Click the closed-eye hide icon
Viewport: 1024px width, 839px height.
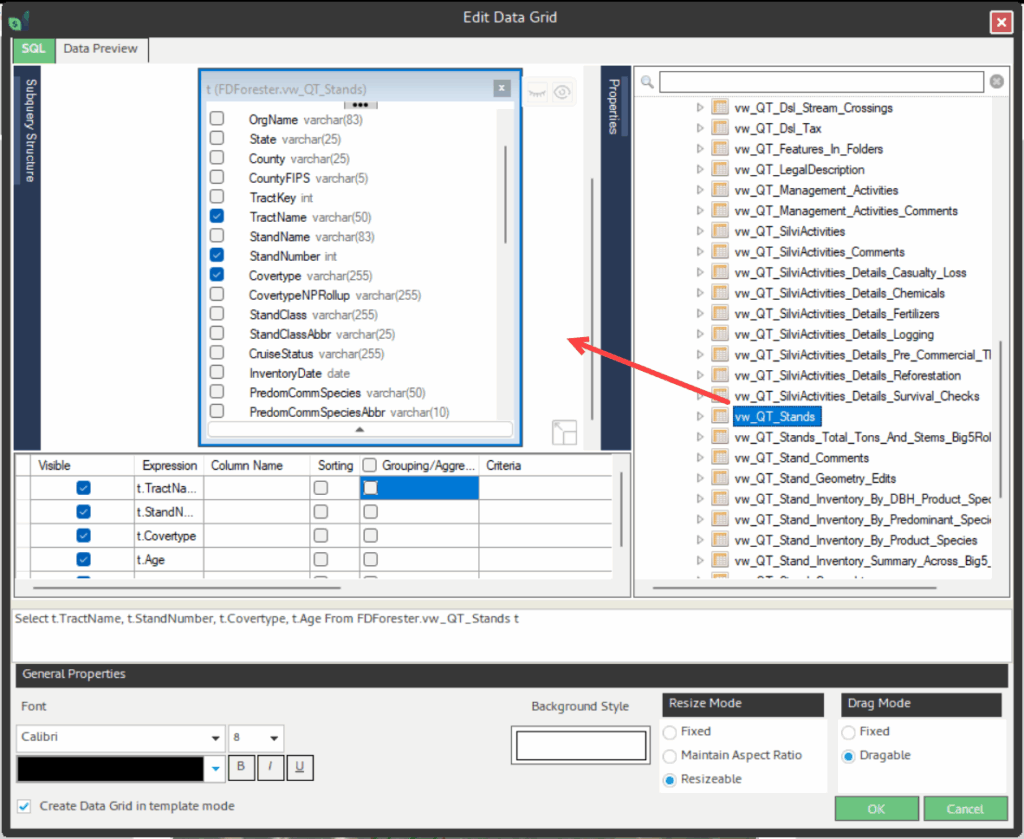coord(538,92)
